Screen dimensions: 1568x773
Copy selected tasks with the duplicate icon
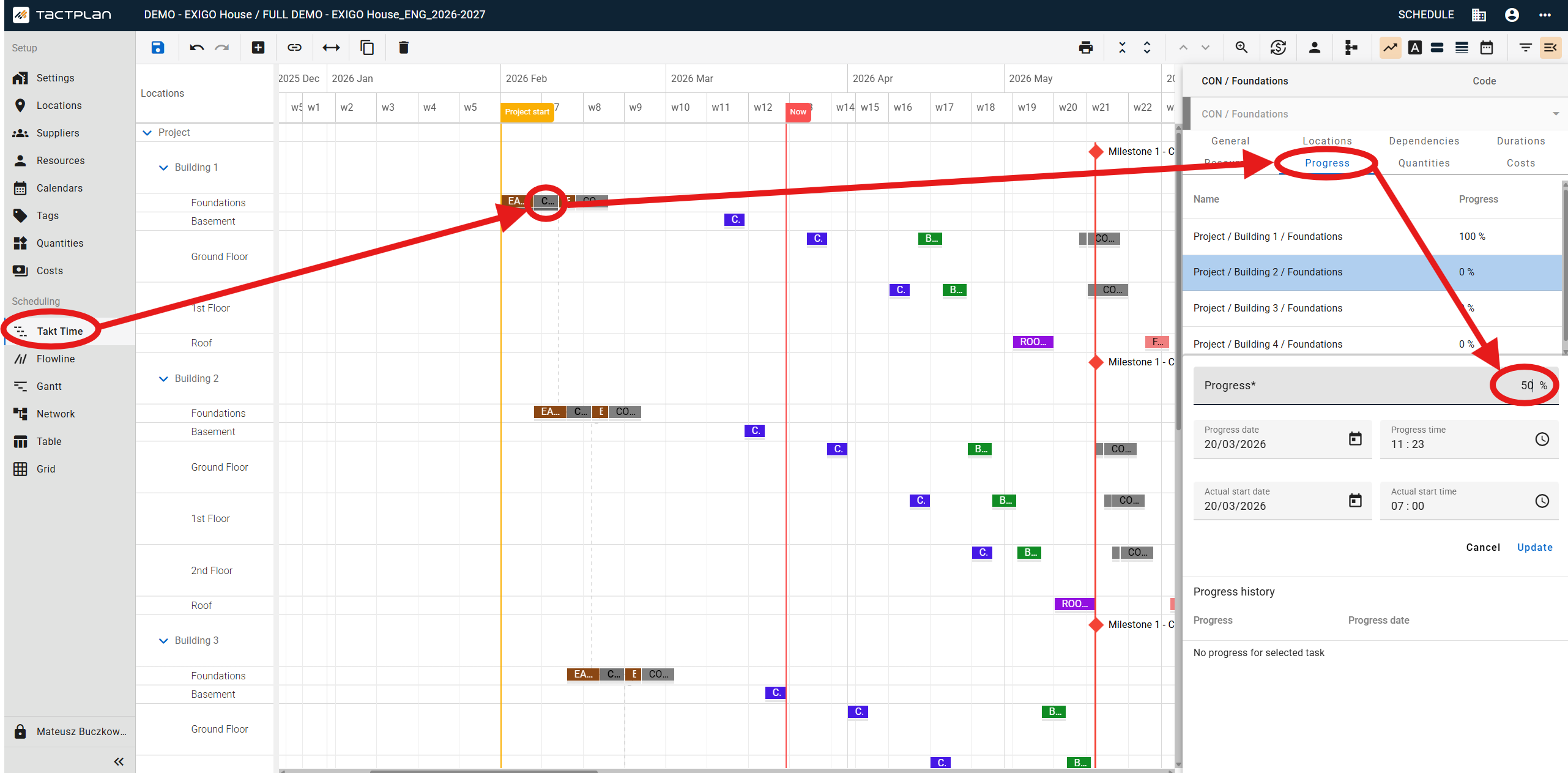(x=367, y=48)
